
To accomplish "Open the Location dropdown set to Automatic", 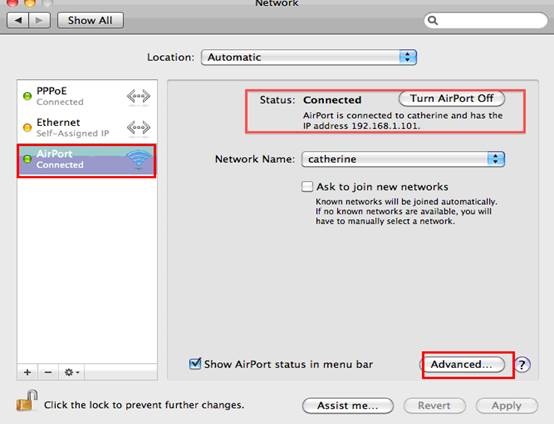I will point(309,57).
